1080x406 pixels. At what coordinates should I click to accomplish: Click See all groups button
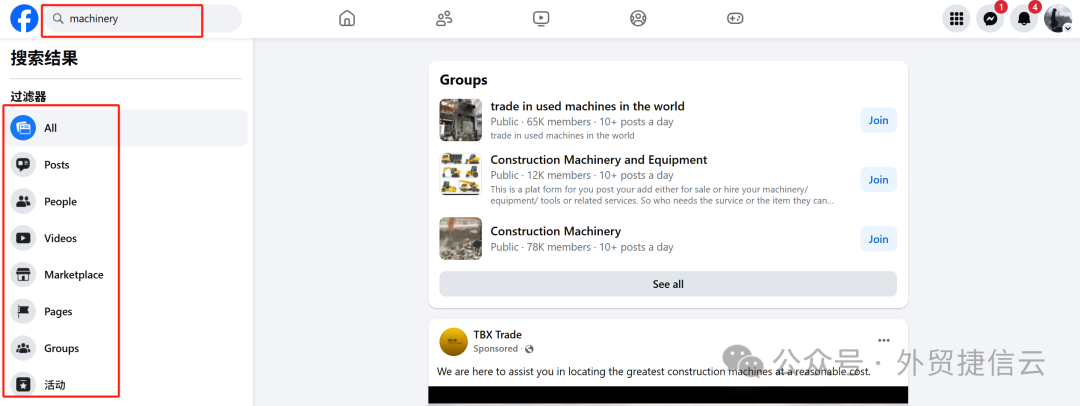coord(668,284)
